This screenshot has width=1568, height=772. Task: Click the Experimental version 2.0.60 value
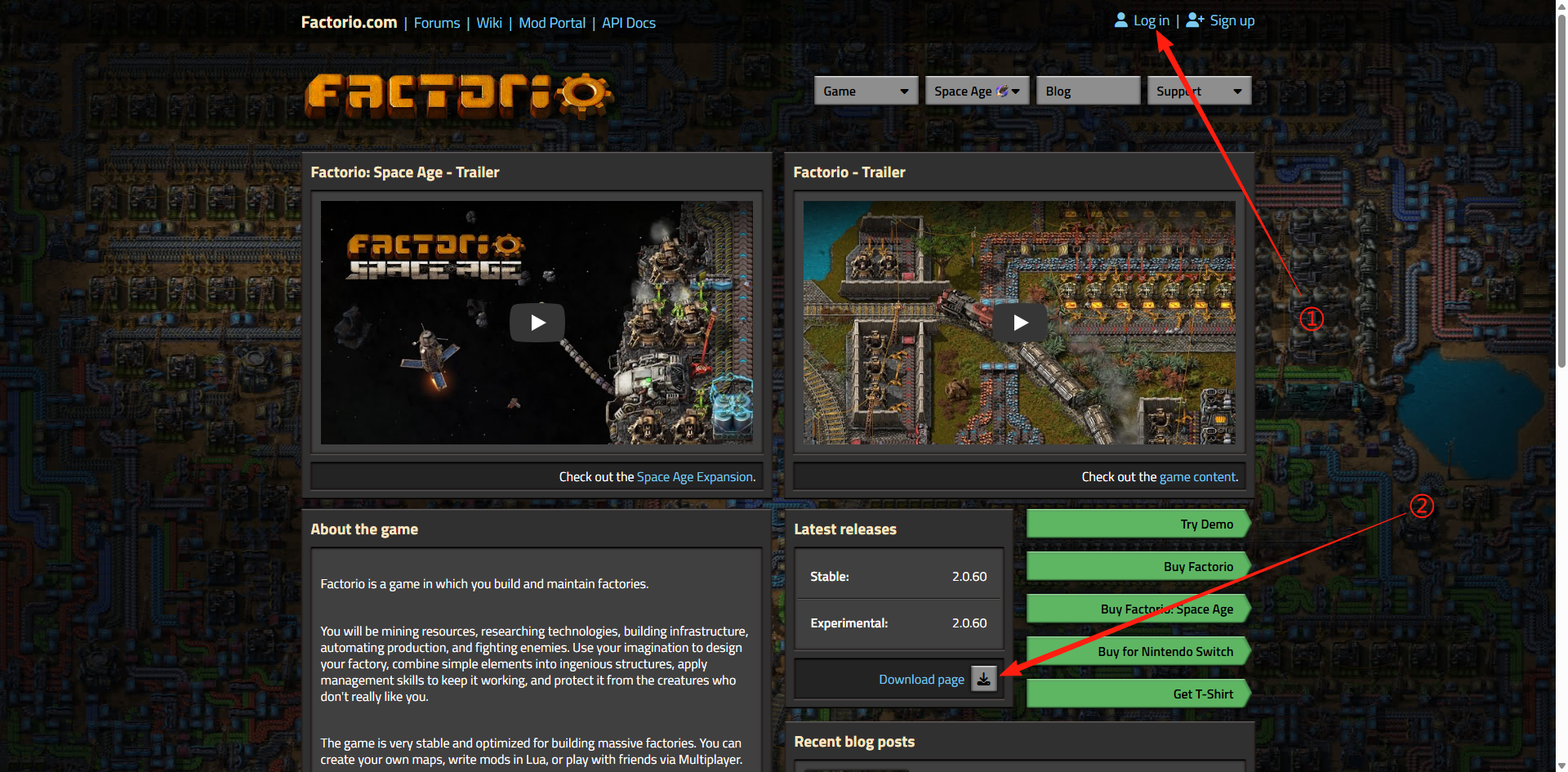tap(969, 623)
